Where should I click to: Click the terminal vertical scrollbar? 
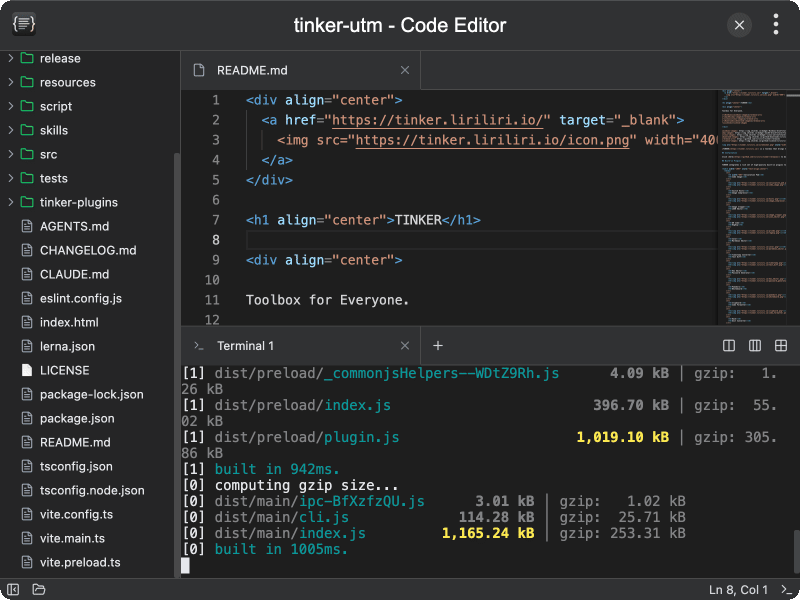[x=796, y=553]
